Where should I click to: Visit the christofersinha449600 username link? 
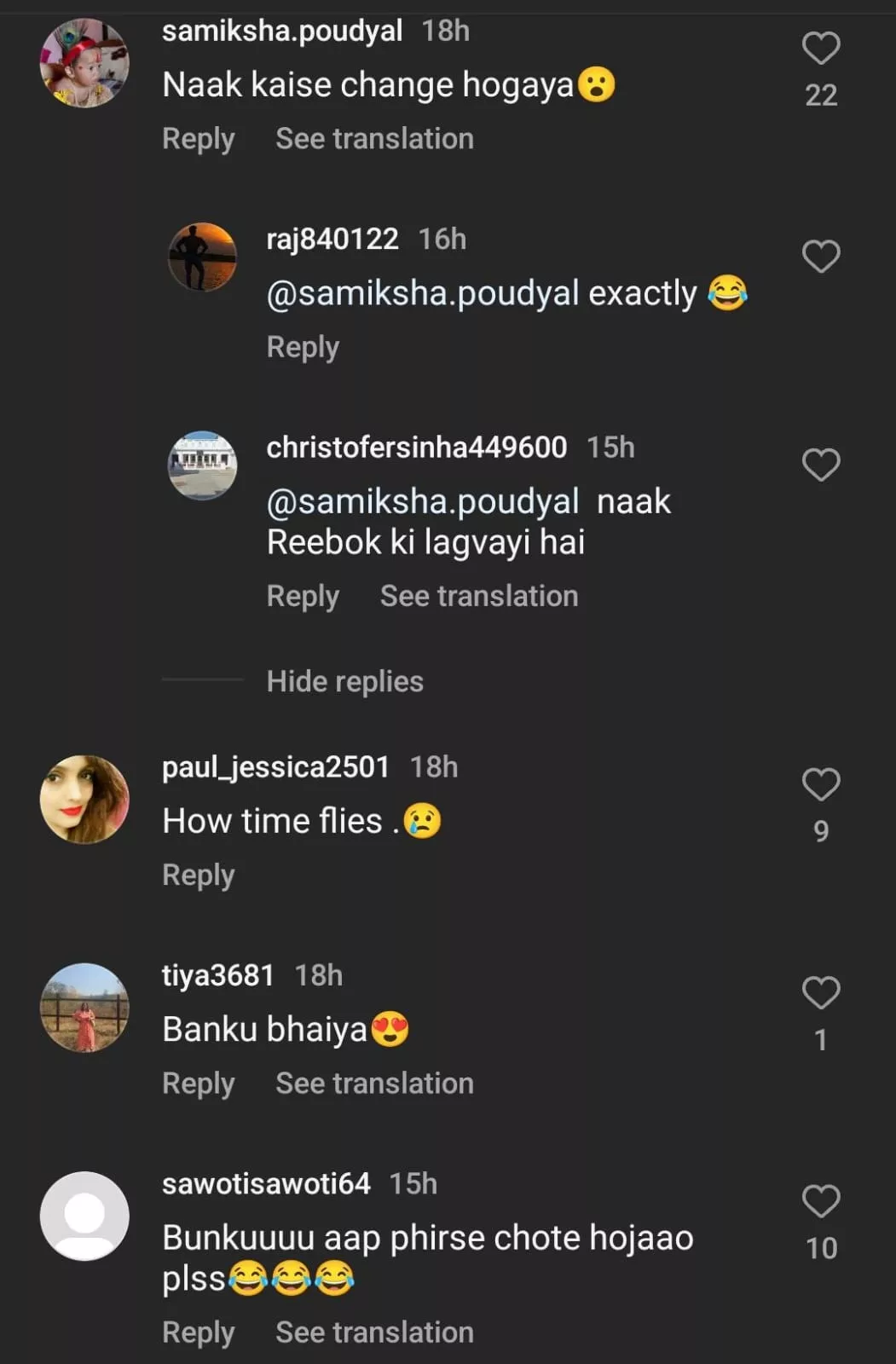click(416, 447)
